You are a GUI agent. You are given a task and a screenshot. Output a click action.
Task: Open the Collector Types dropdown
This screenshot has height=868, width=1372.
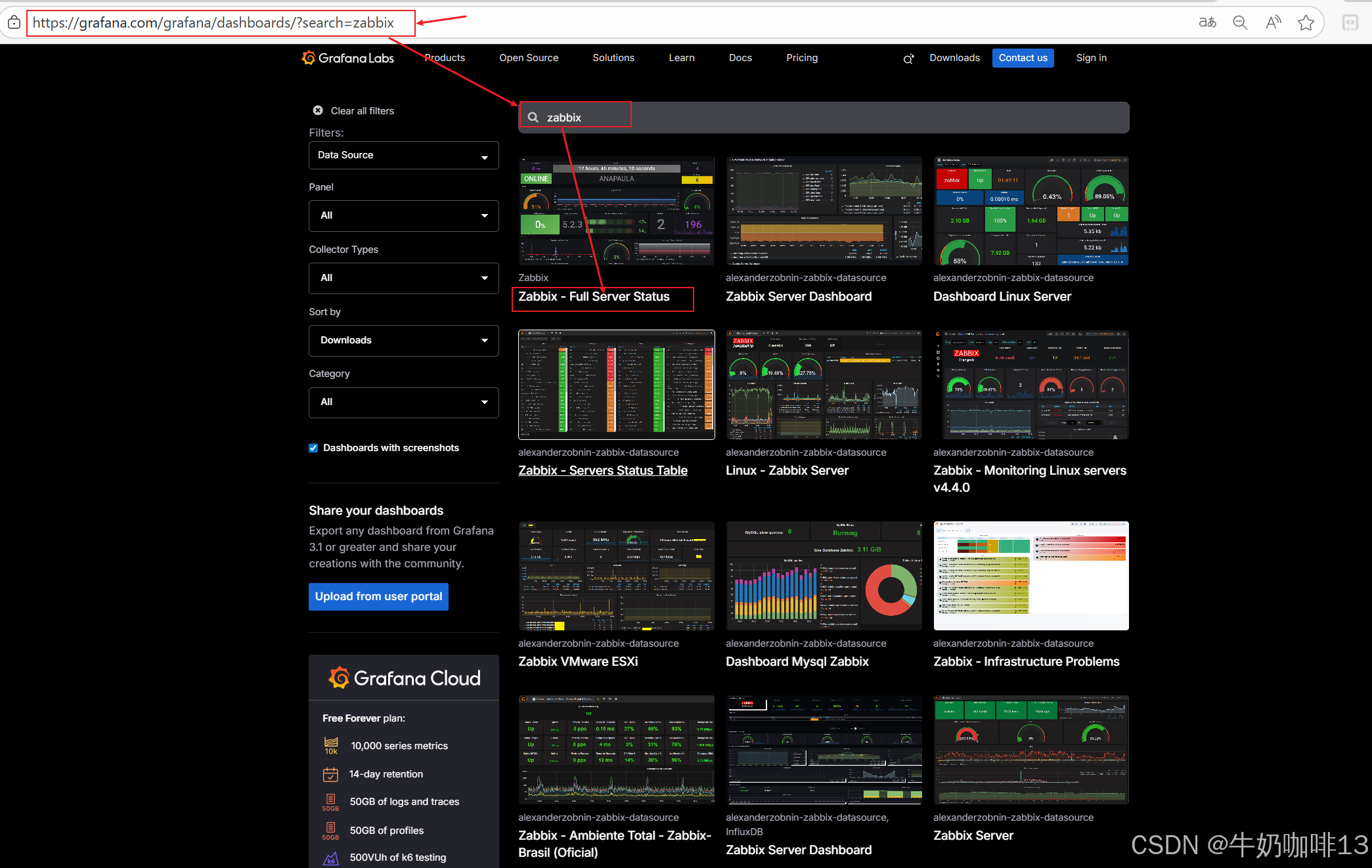[x=403, y=278]
